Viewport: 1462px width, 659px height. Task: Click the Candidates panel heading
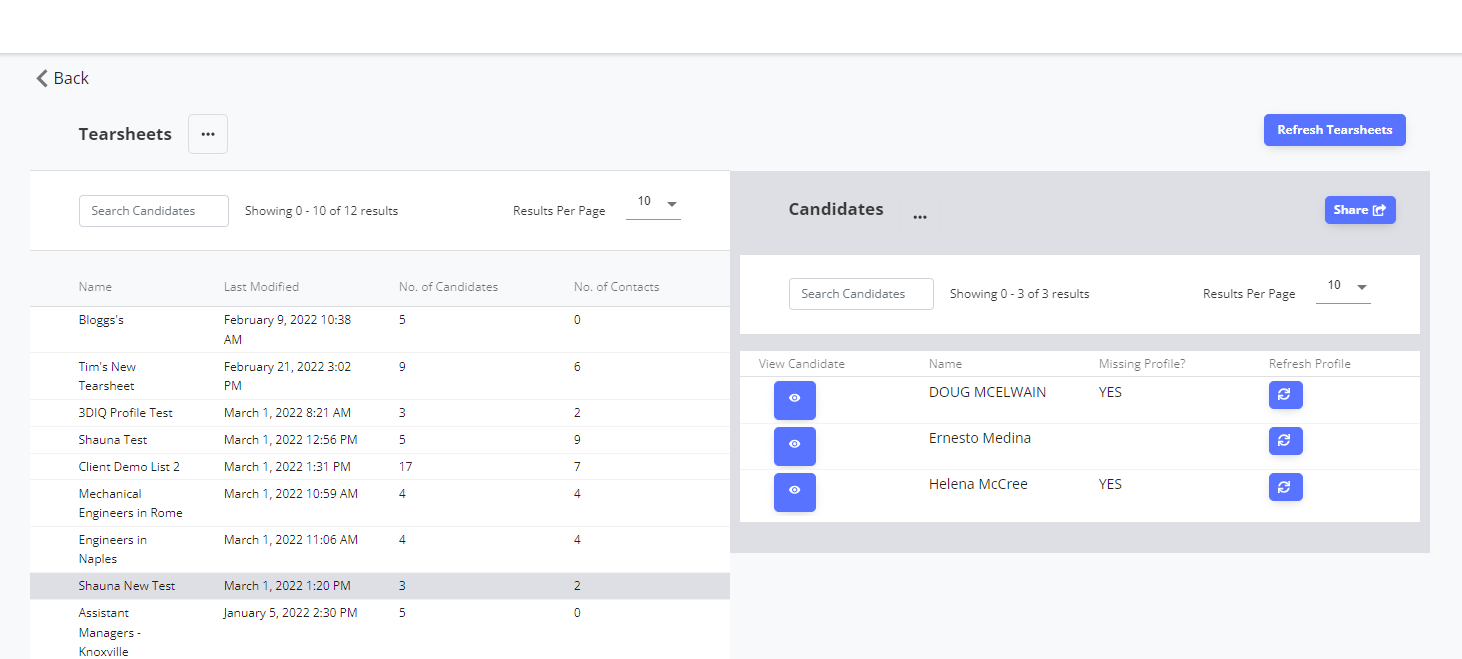836,210
